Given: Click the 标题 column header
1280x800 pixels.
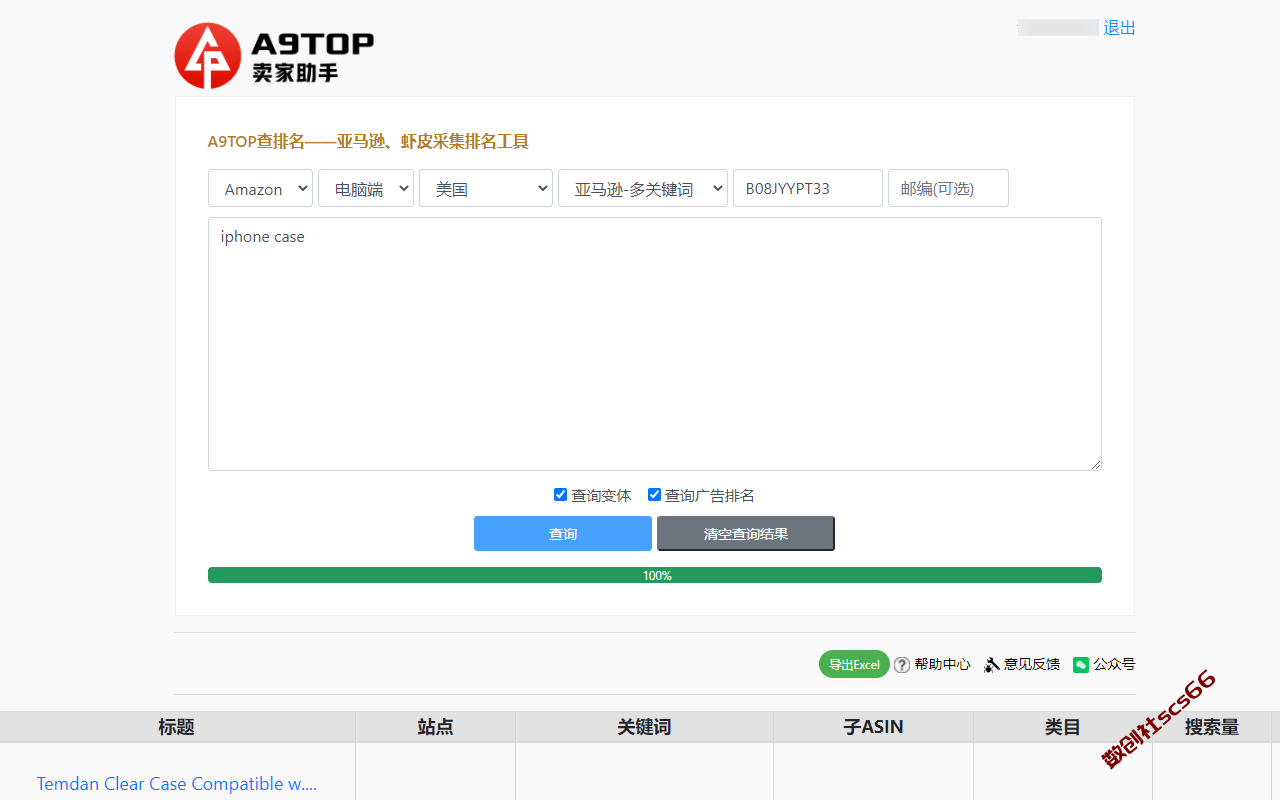Looking at the screenshot, I should point(177,727).
